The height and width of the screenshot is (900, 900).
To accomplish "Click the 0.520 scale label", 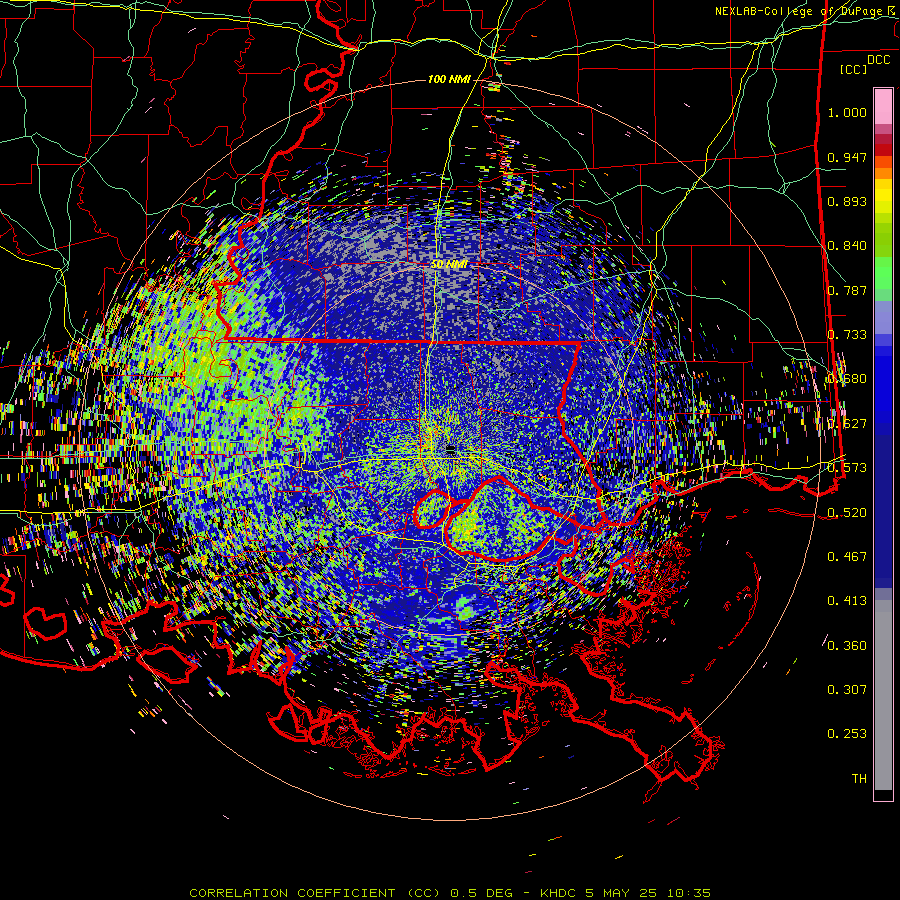I will (847, 513).
